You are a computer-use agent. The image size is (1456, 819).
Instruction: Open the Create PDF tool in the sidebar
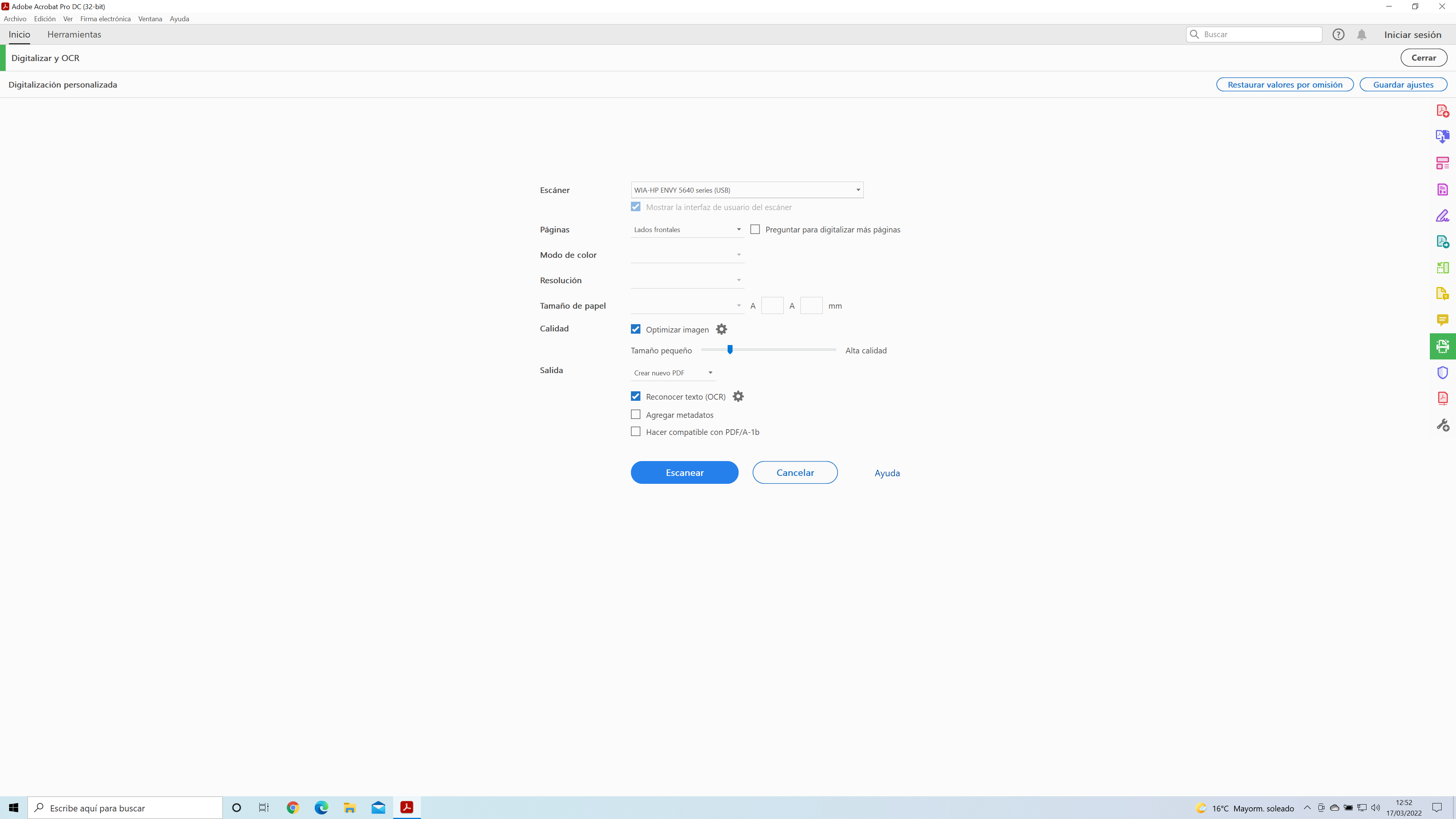[1442, 111]
